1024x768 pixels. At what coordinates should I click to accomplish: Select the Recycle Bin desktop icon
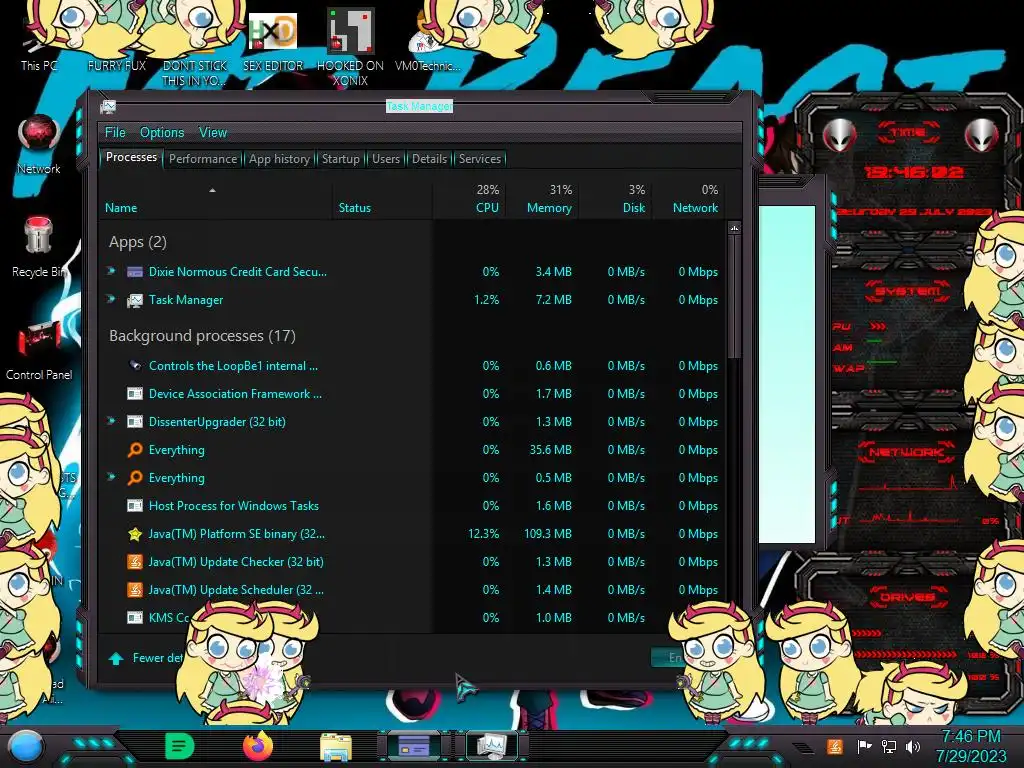click(39, 247)
